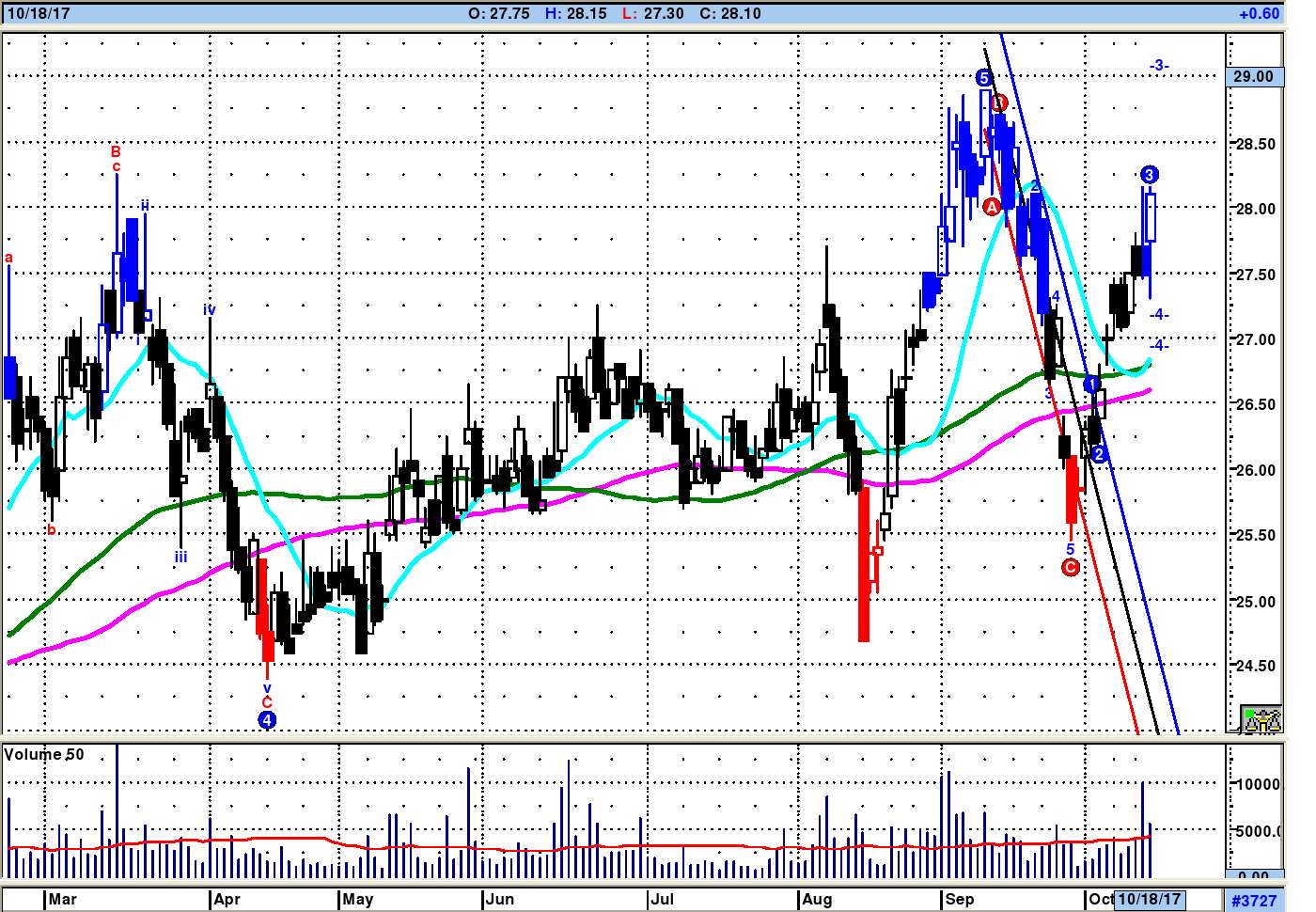This screenshot has height=912, width=1316.
Task: Select the blue circled 5 wave marker at the September peak
Action: pos(983,78)
